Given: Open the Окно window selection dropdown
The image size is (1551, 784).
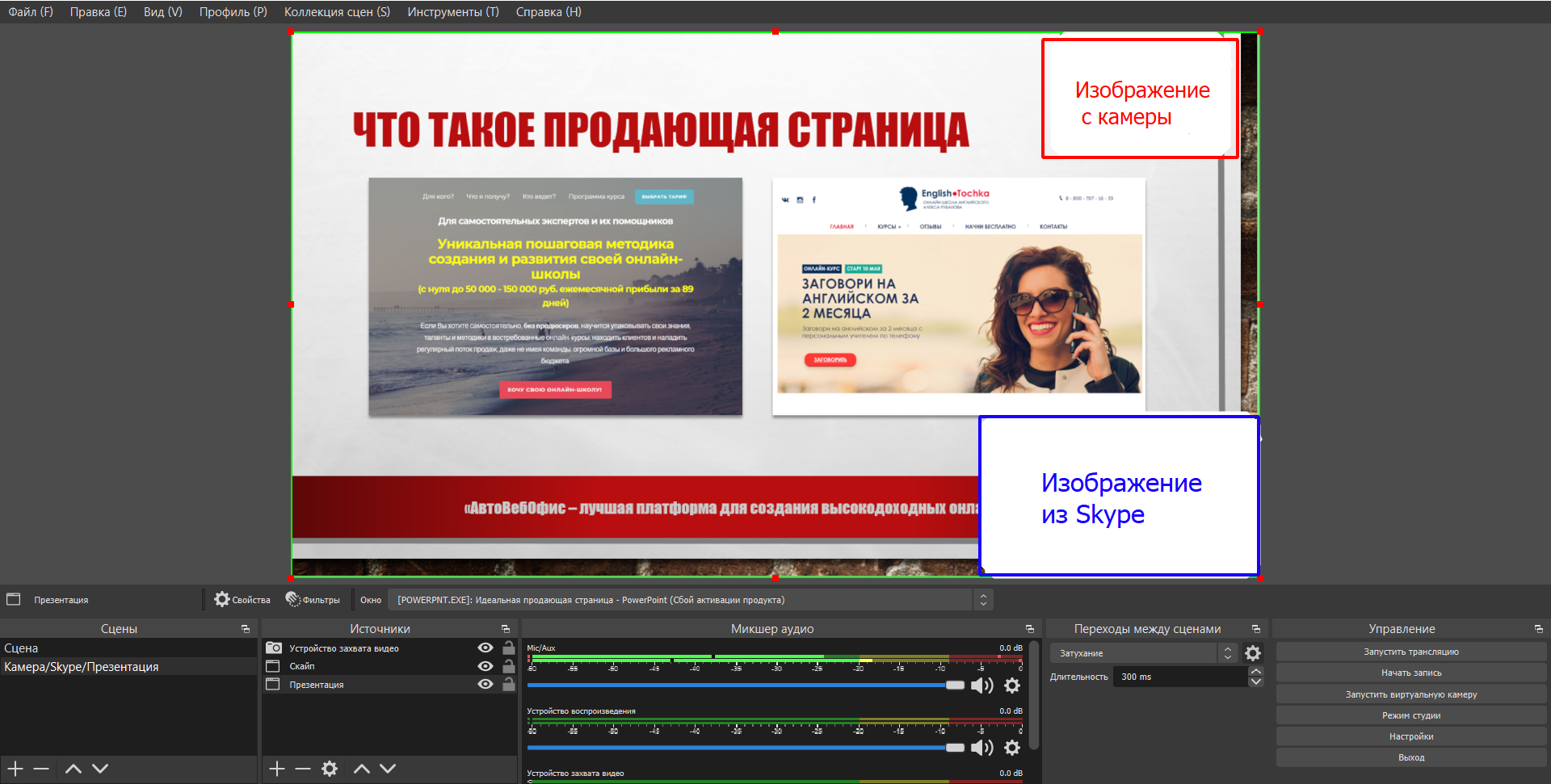Looking at the screenshot, I should 691,600.
